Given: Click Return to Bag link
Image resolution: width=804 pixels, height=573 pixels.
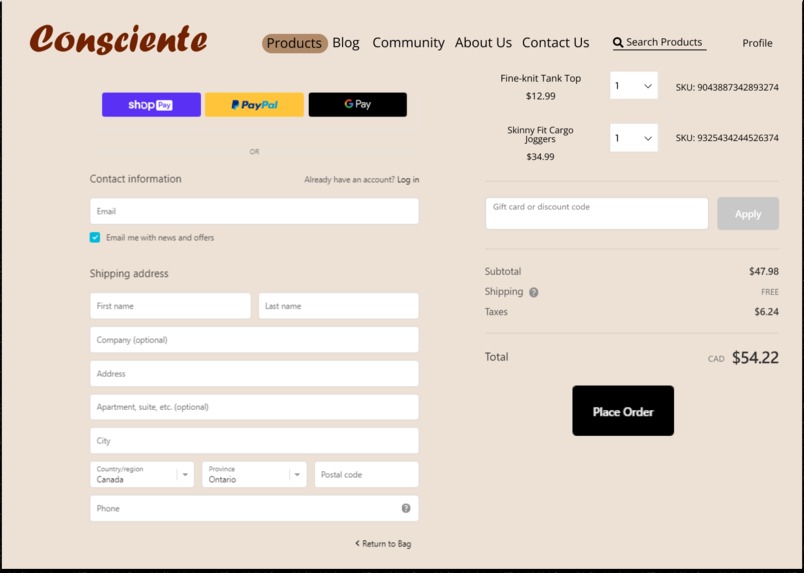Looking at the screenshot, I should 383,544.
